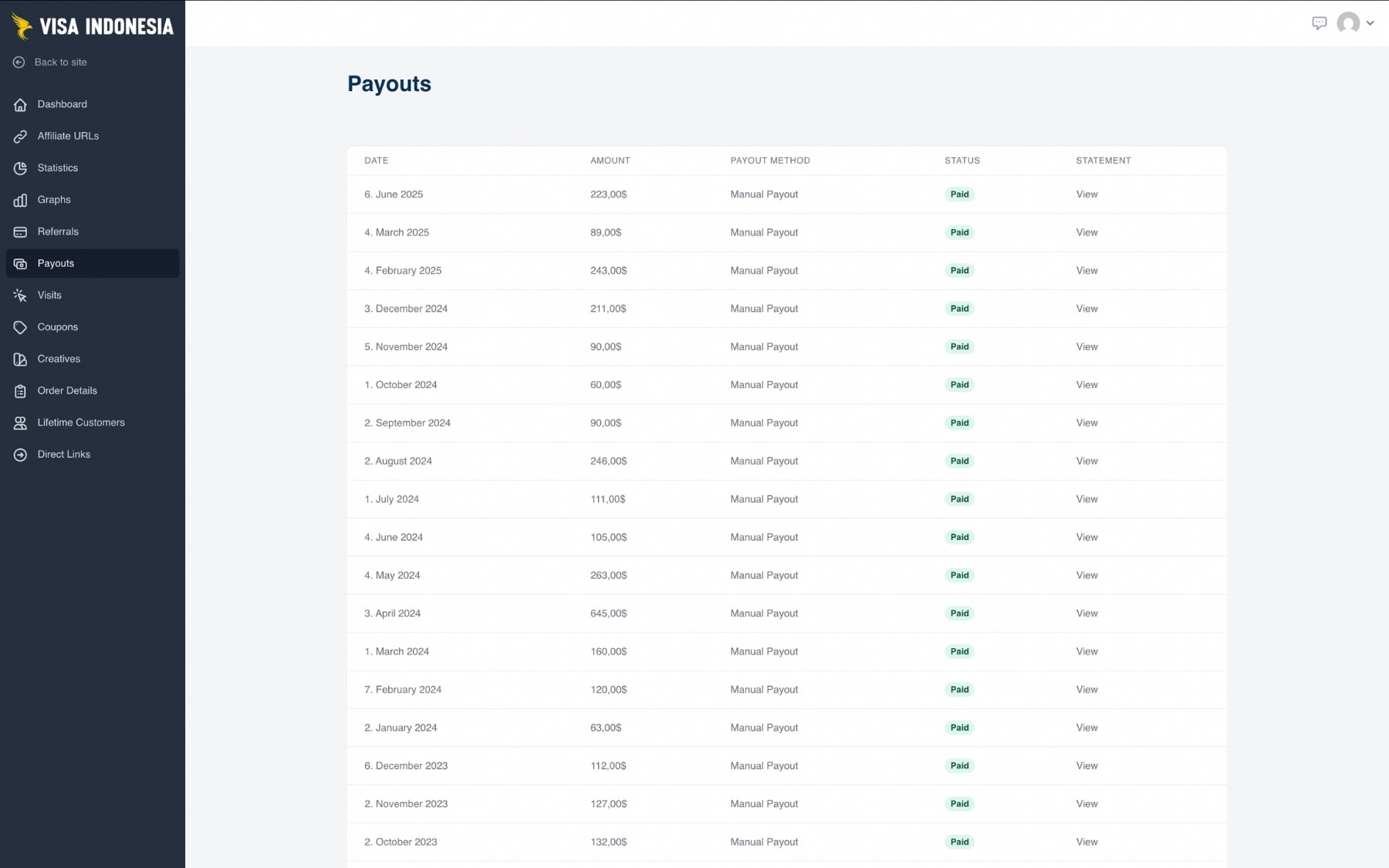Open Dashboard using the home icon
This screenshot has width=1389, height=868.
19,104
